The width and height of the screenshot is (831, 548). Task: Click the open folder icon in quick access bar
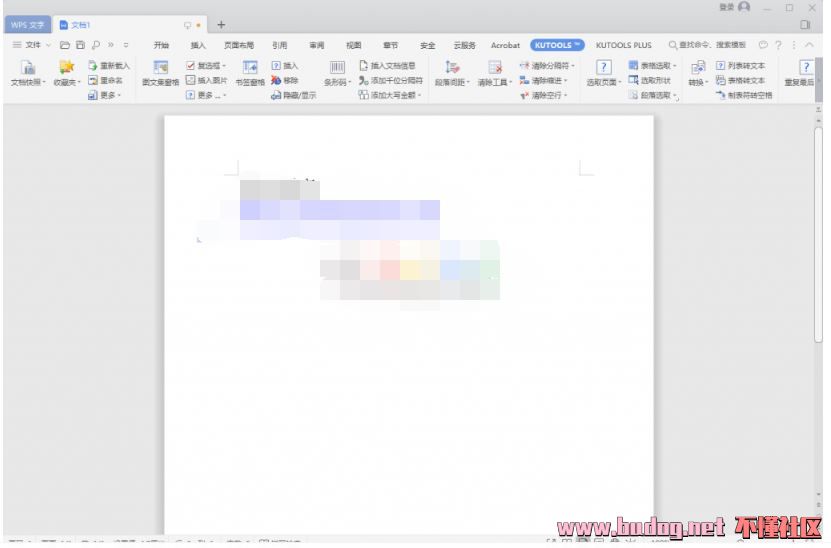65,45
